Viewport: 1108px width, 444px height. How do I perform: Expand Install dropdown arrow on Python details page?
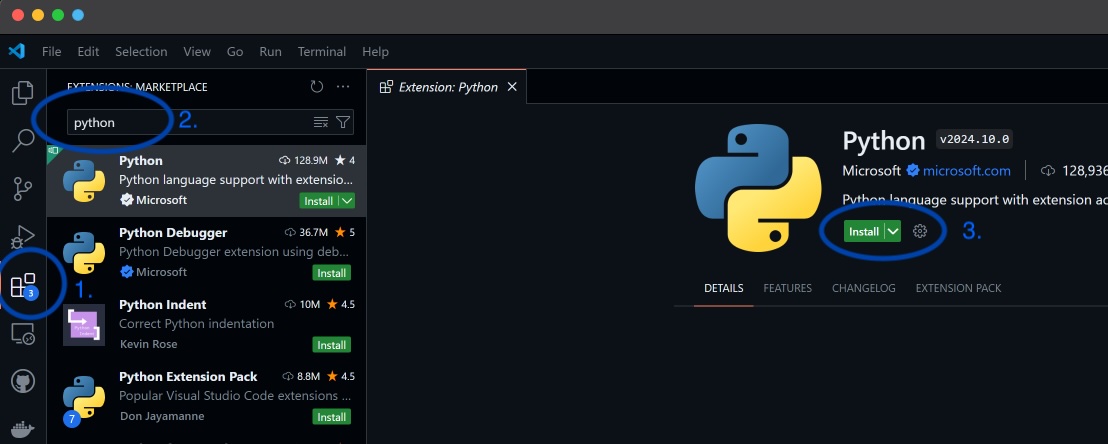893,231
